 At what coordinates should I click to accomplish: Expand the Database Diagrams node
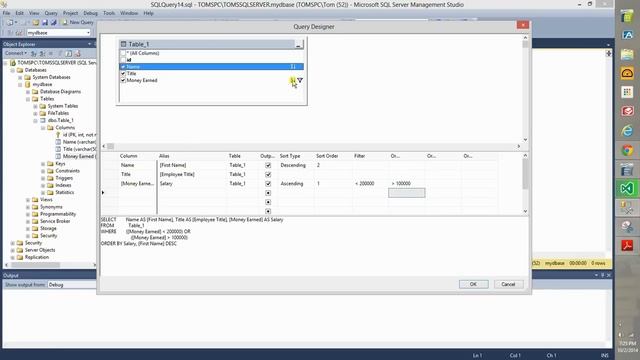[28, 92]
